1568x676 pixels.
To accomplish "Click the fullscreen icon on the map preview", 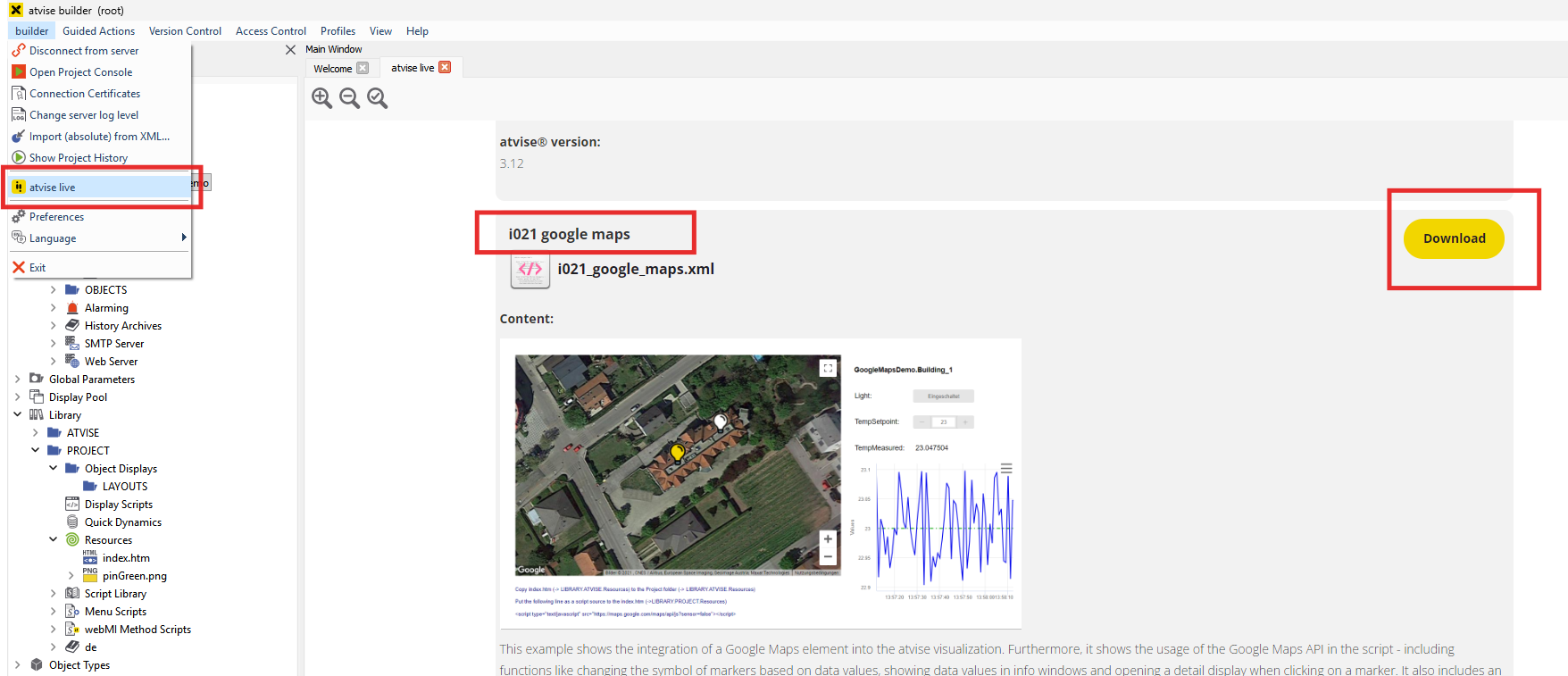I will tap(829, 368).
